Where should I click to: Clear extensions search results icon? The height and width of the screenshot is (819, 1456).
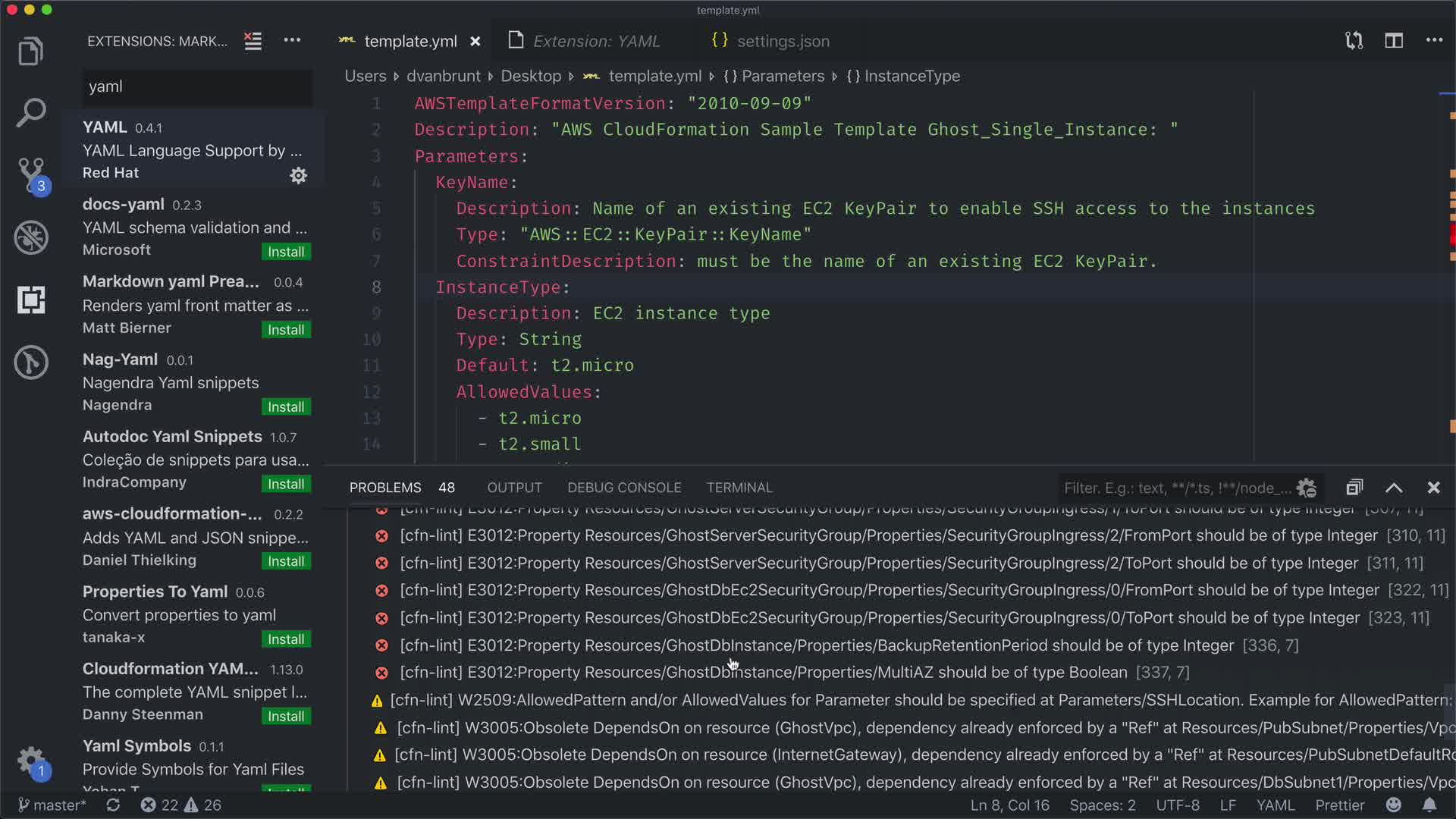253,41
